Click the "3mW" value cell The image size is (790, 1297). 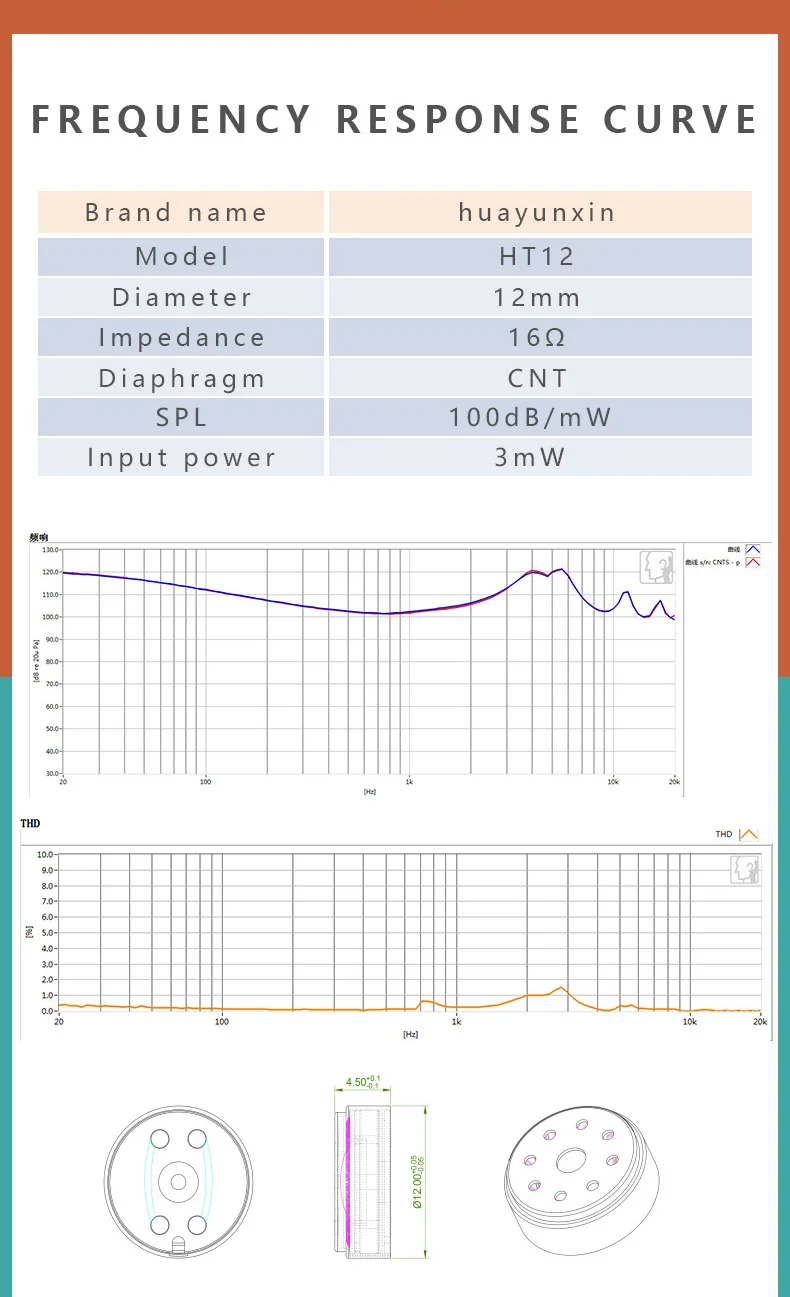[540, 457]
